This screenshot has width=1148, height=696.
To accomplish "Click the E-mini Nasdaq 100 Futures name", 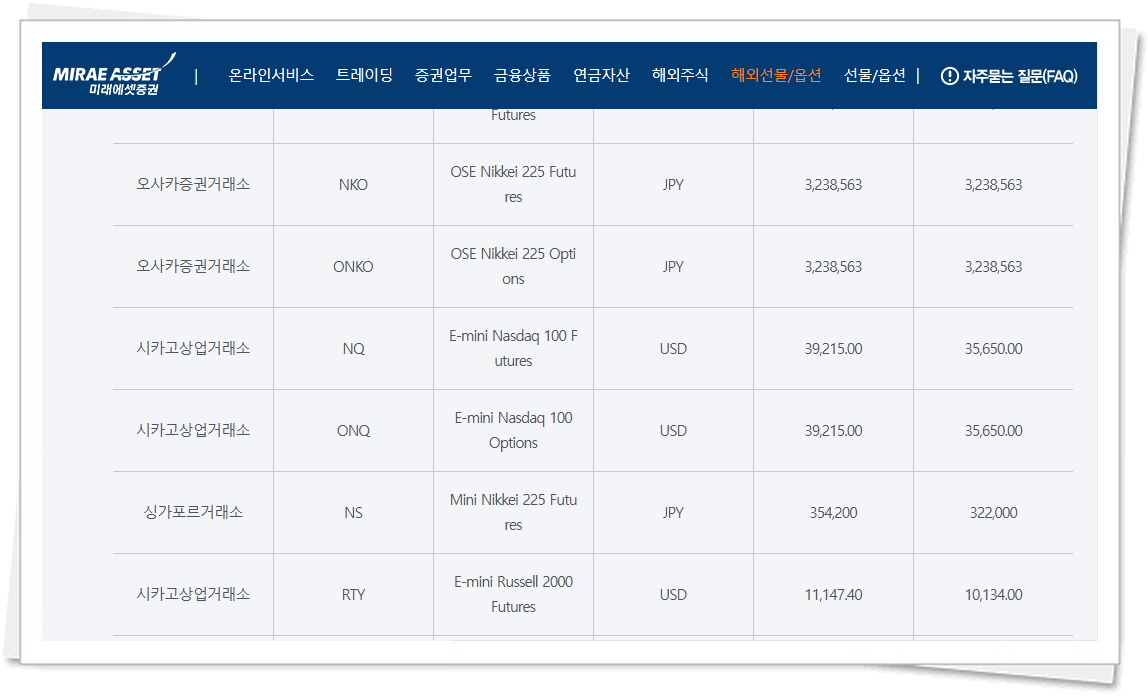I will click(x=513, y=349).
